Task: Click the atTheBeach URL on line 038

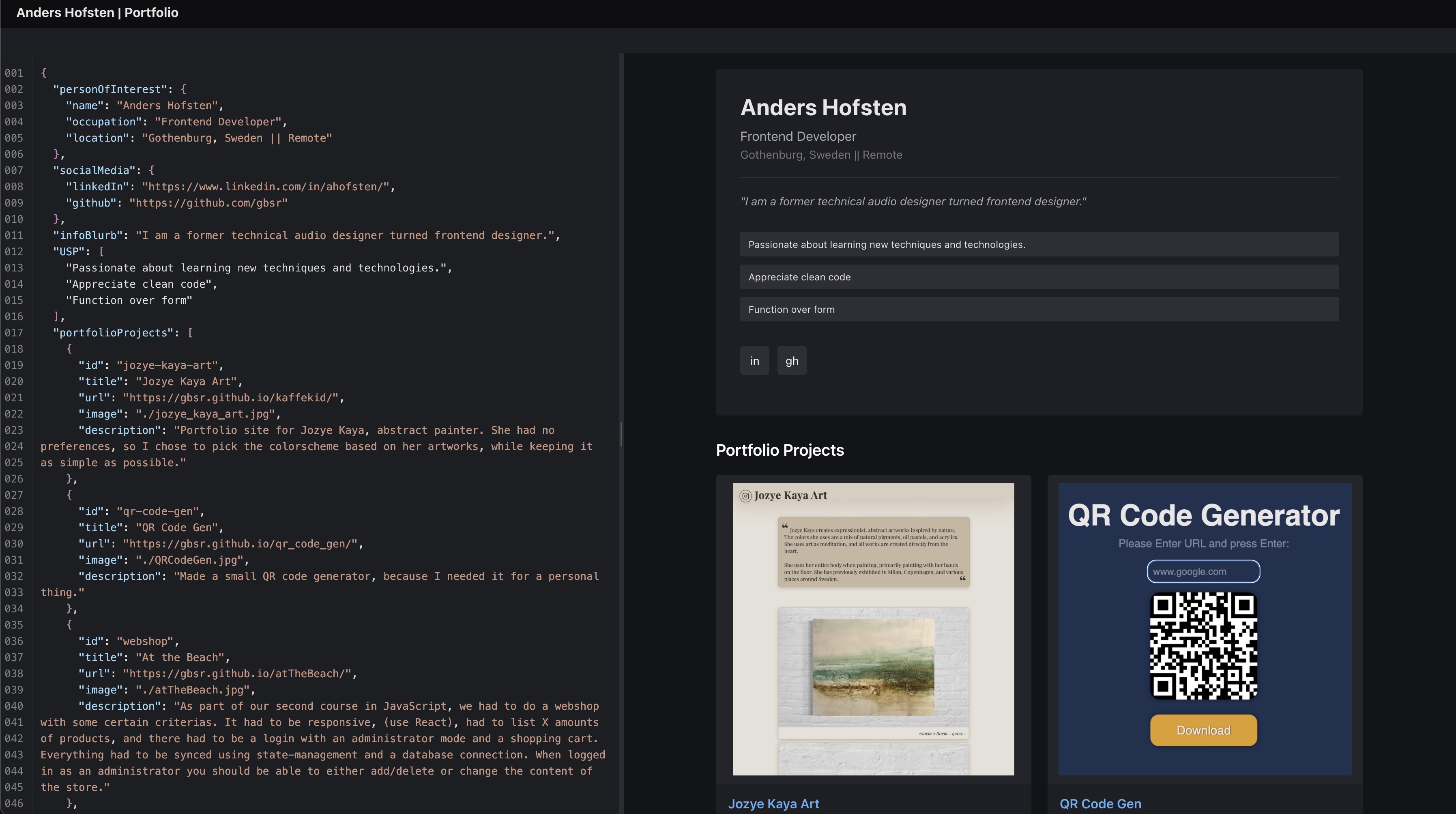Action: tap(237, 674)
